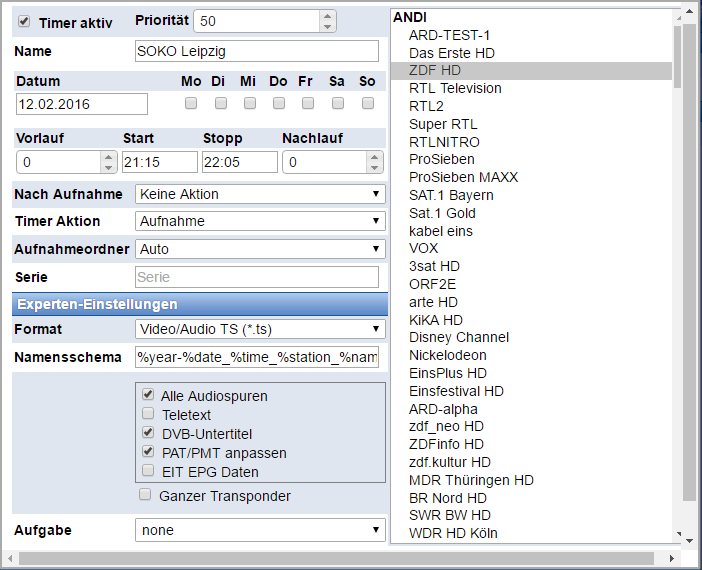The image size is (702, 570).
Task: Select ANDI channel group header
Action: tap(410, 17)
